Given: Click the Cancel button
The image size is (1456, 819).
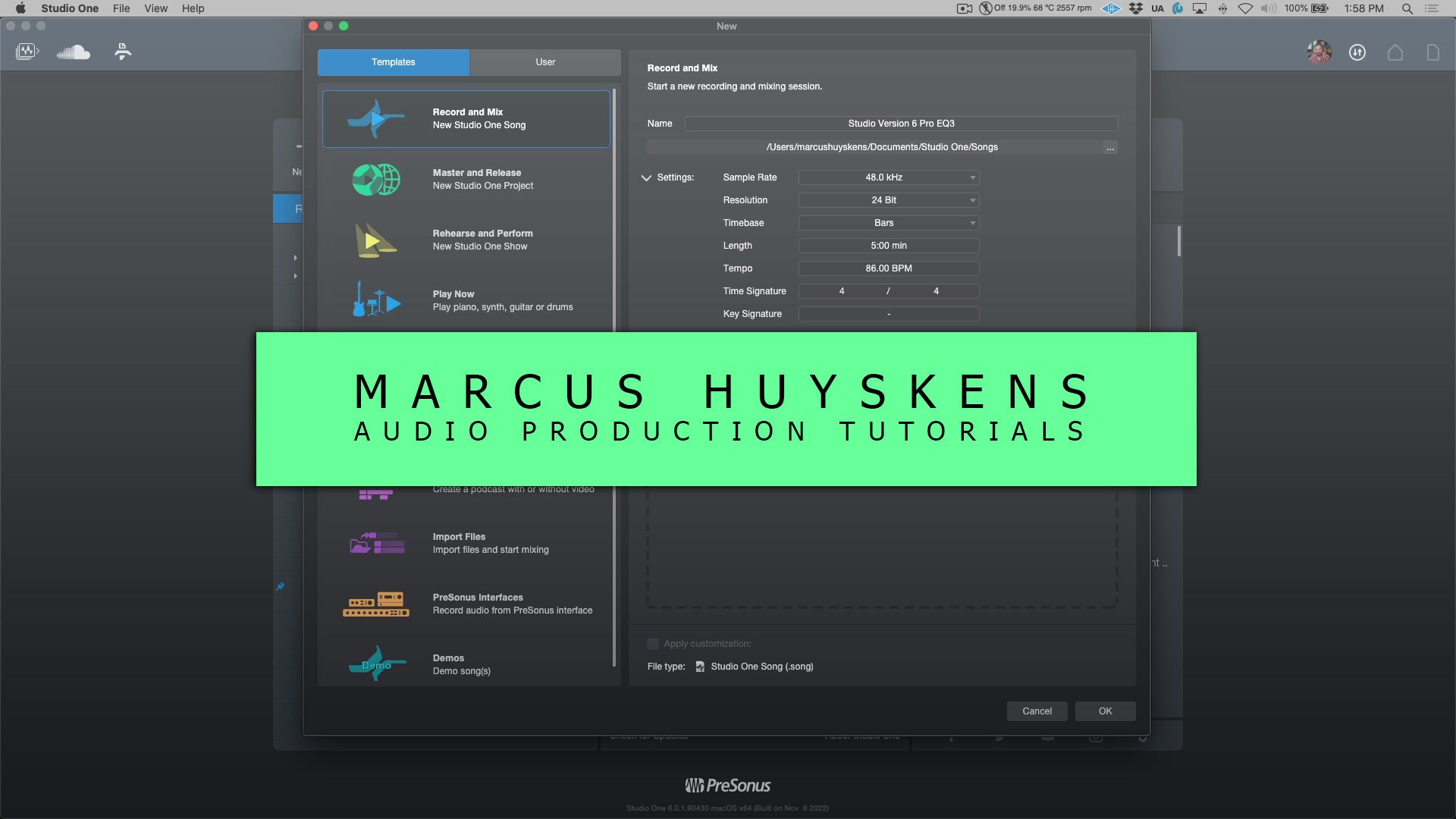Looking at the screenshot, I should pos(1037,711).
